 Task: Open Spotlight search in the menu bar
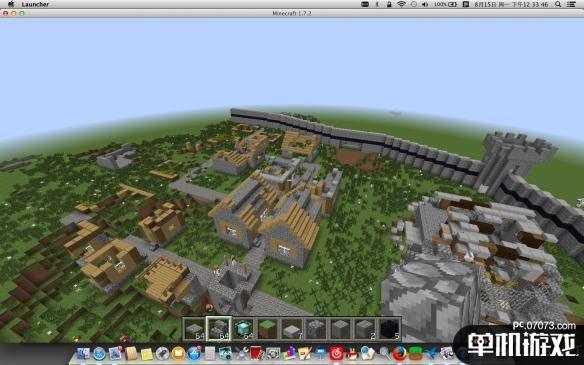pyautogui.click(x=558, y=4)
